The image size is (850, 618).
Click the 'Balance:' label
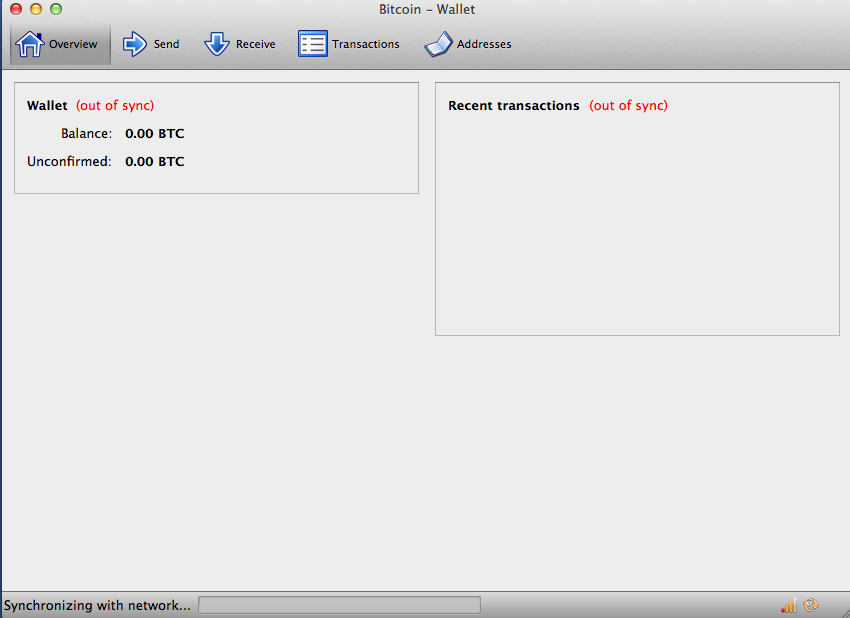click(x=87, y=133)
